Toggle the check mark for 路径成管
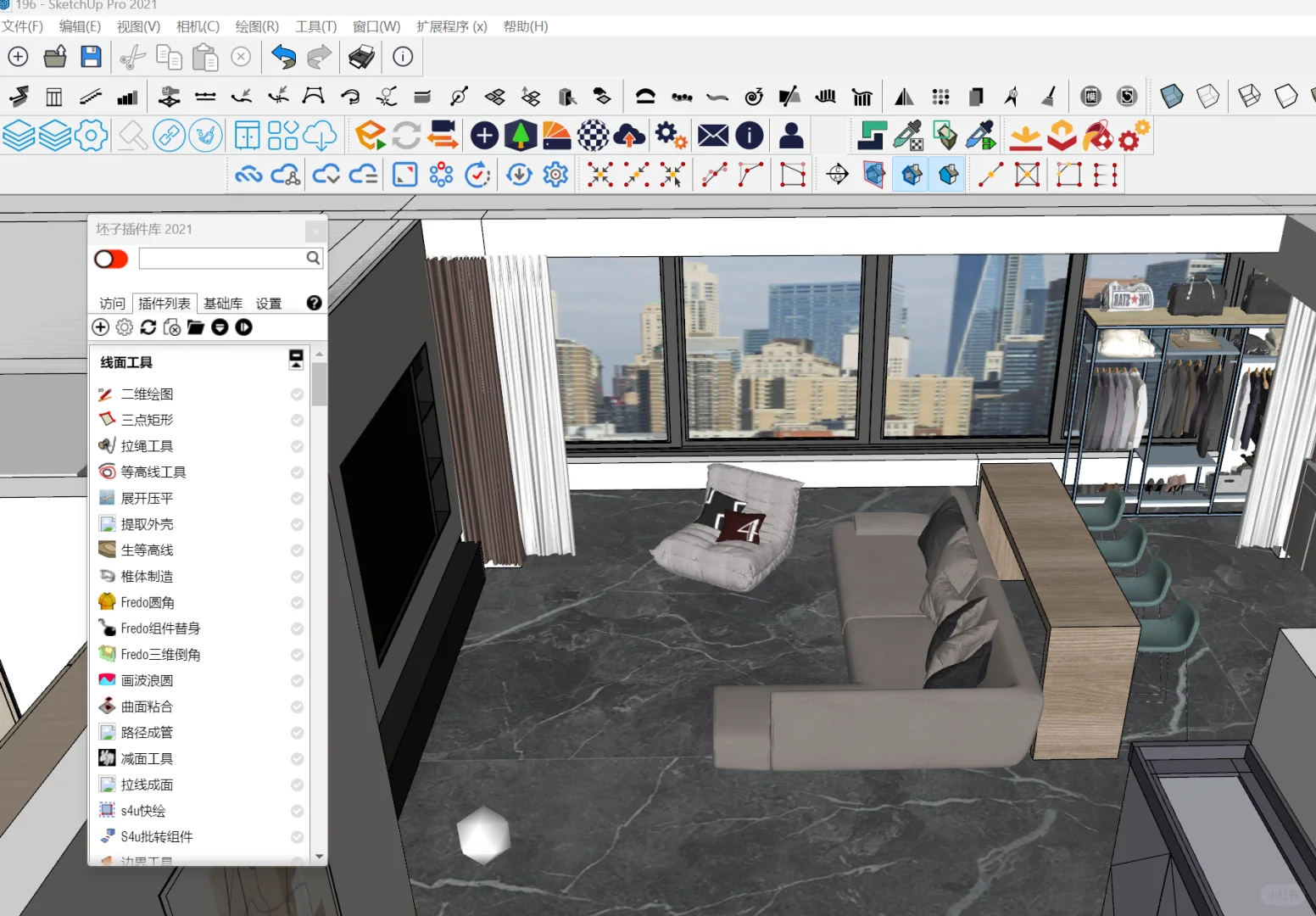The image size is (1316, 916). (x=298, y=733)
